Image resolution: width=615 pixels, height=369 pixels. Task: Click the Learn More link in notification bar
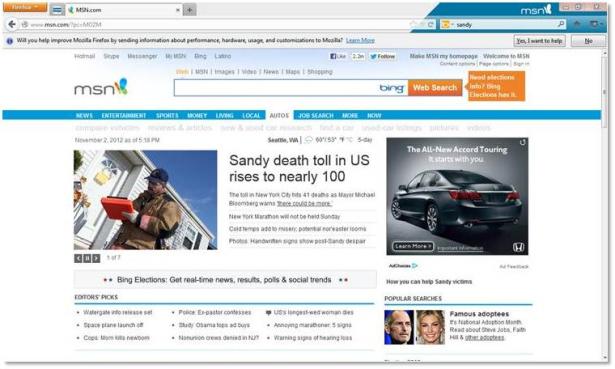(360, 40)
